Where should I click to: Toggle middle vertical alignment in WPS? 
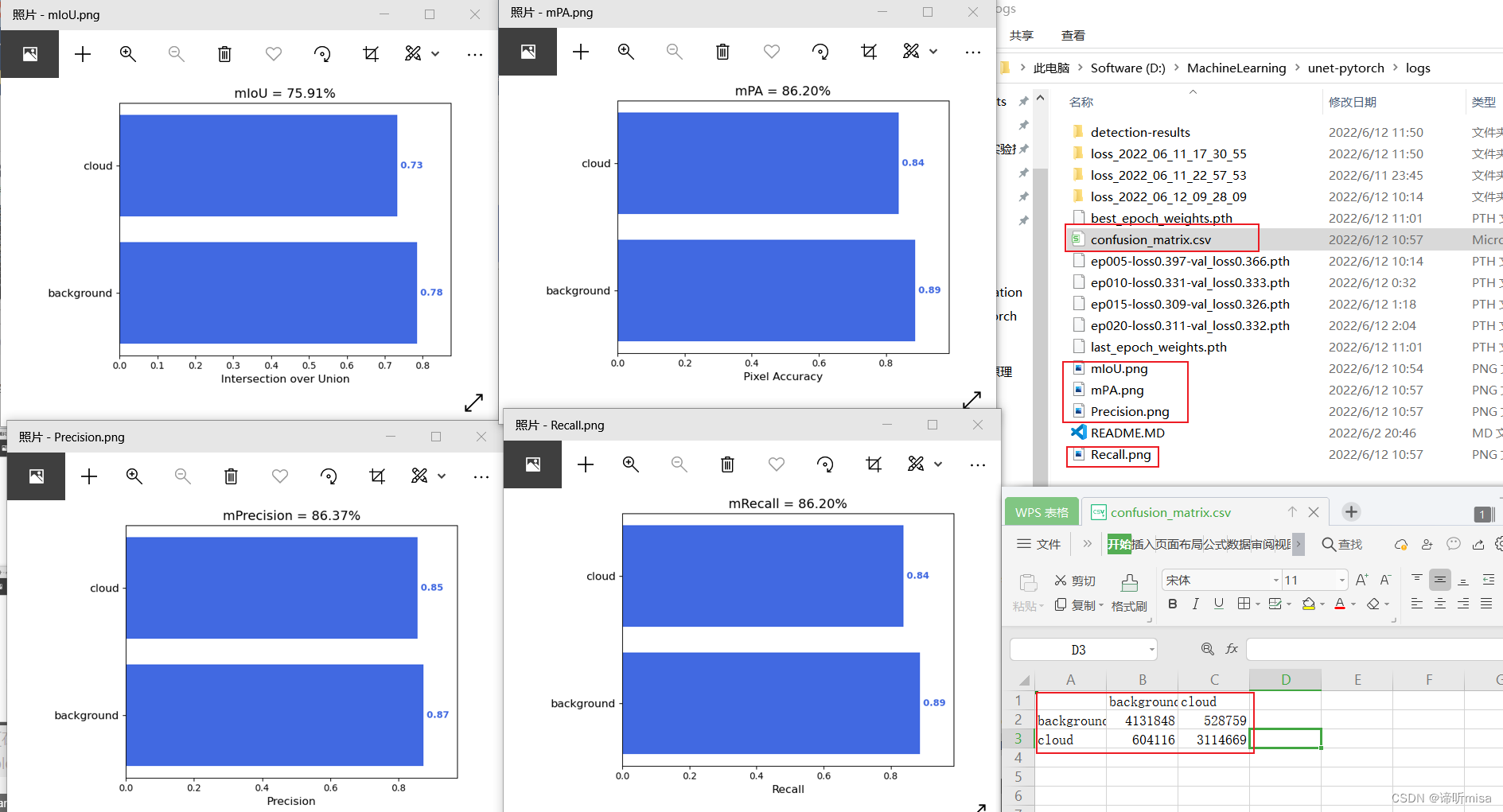click(1440, 580)
